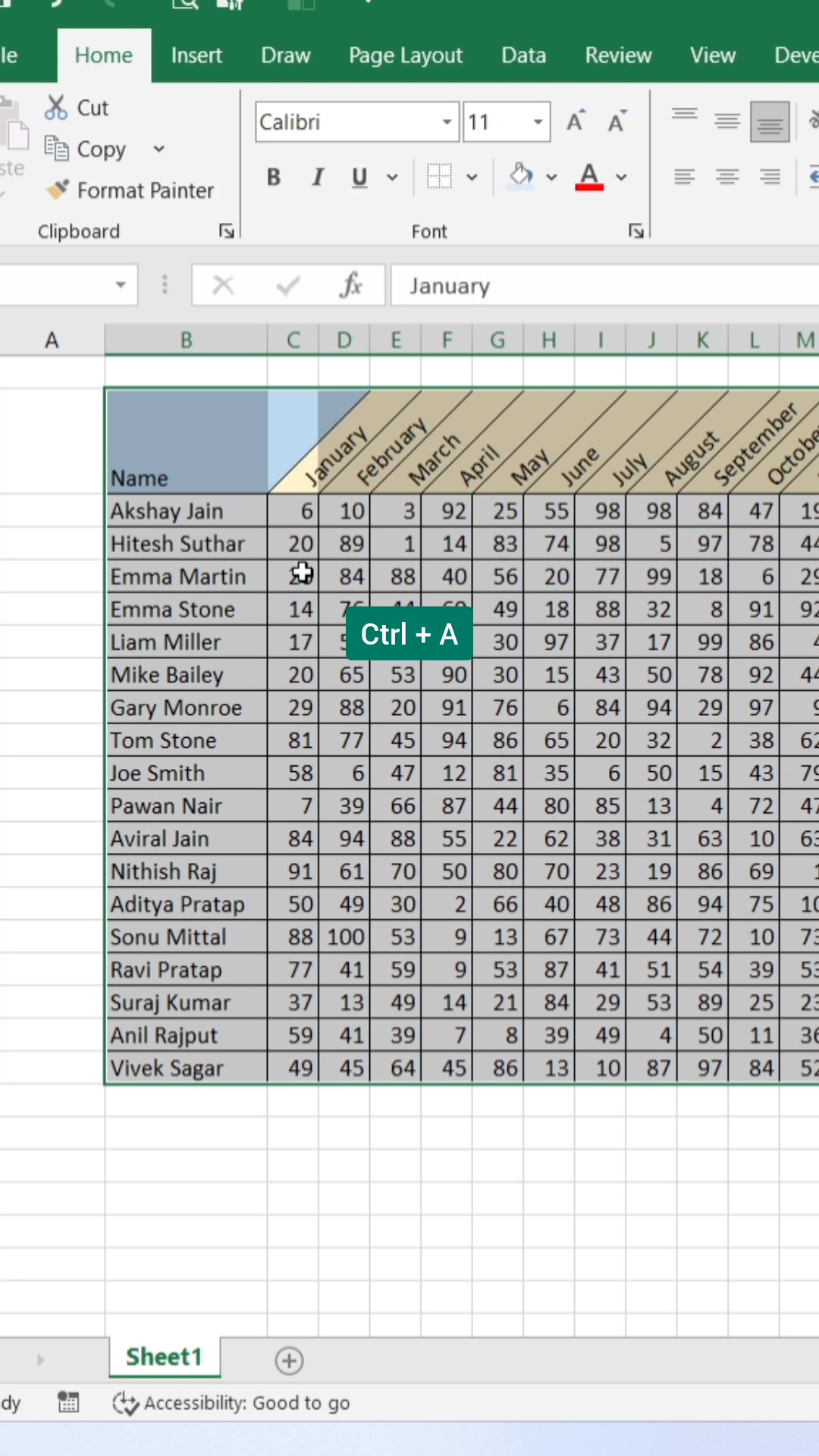Click the Copy icon
Screen dimensions: 819x1456
coord(56,148)
